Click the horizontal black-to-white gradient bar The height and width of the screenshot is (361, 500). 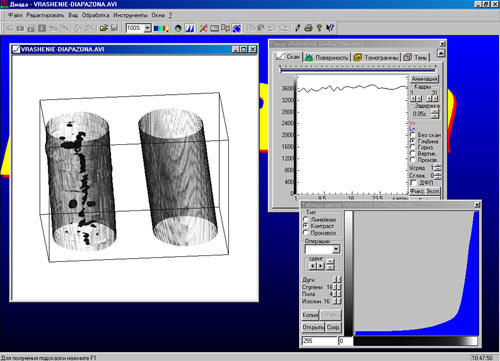click(x=415, y=341)
